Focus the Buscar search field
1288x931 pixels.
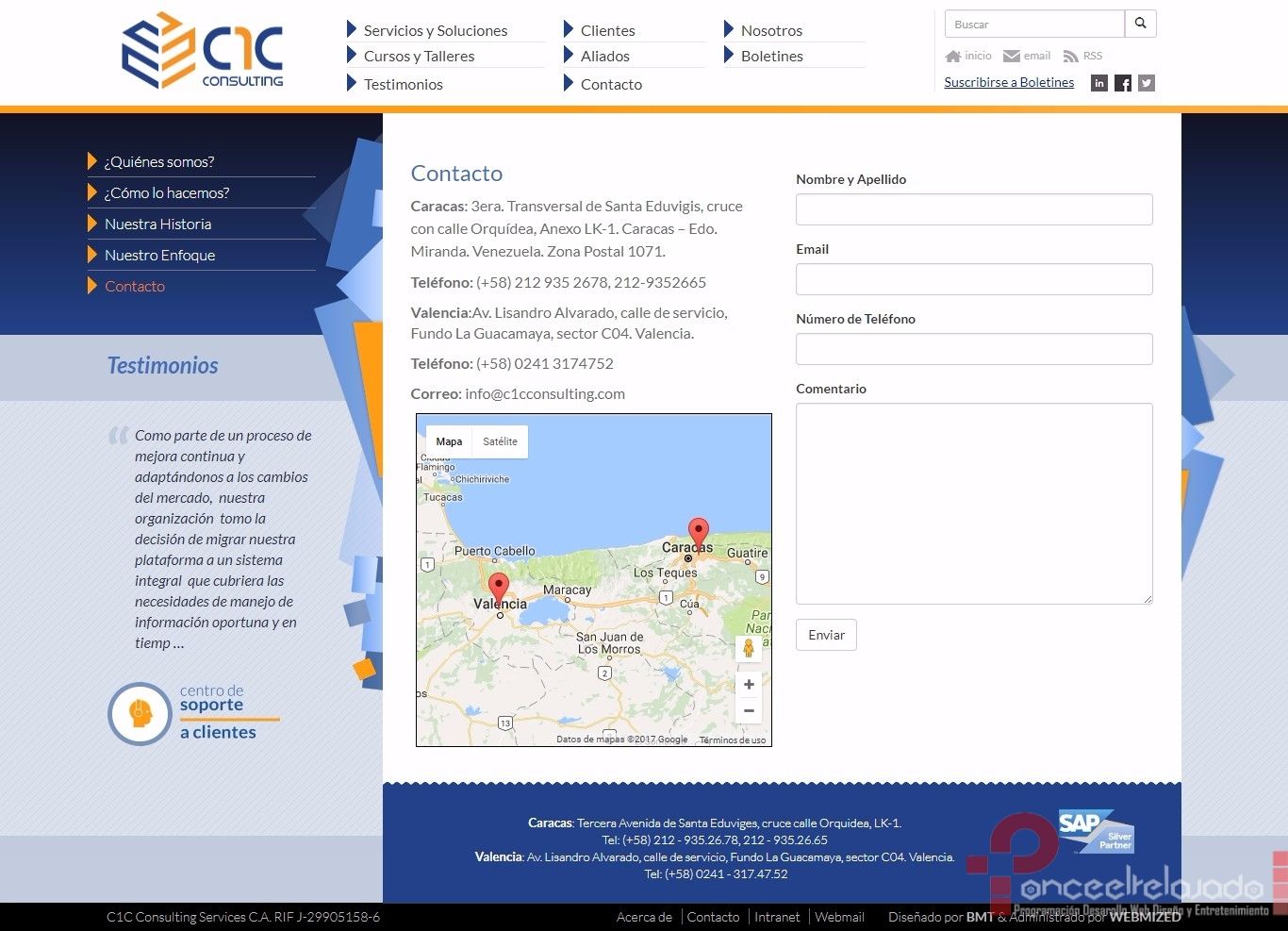pos(1035,24)
